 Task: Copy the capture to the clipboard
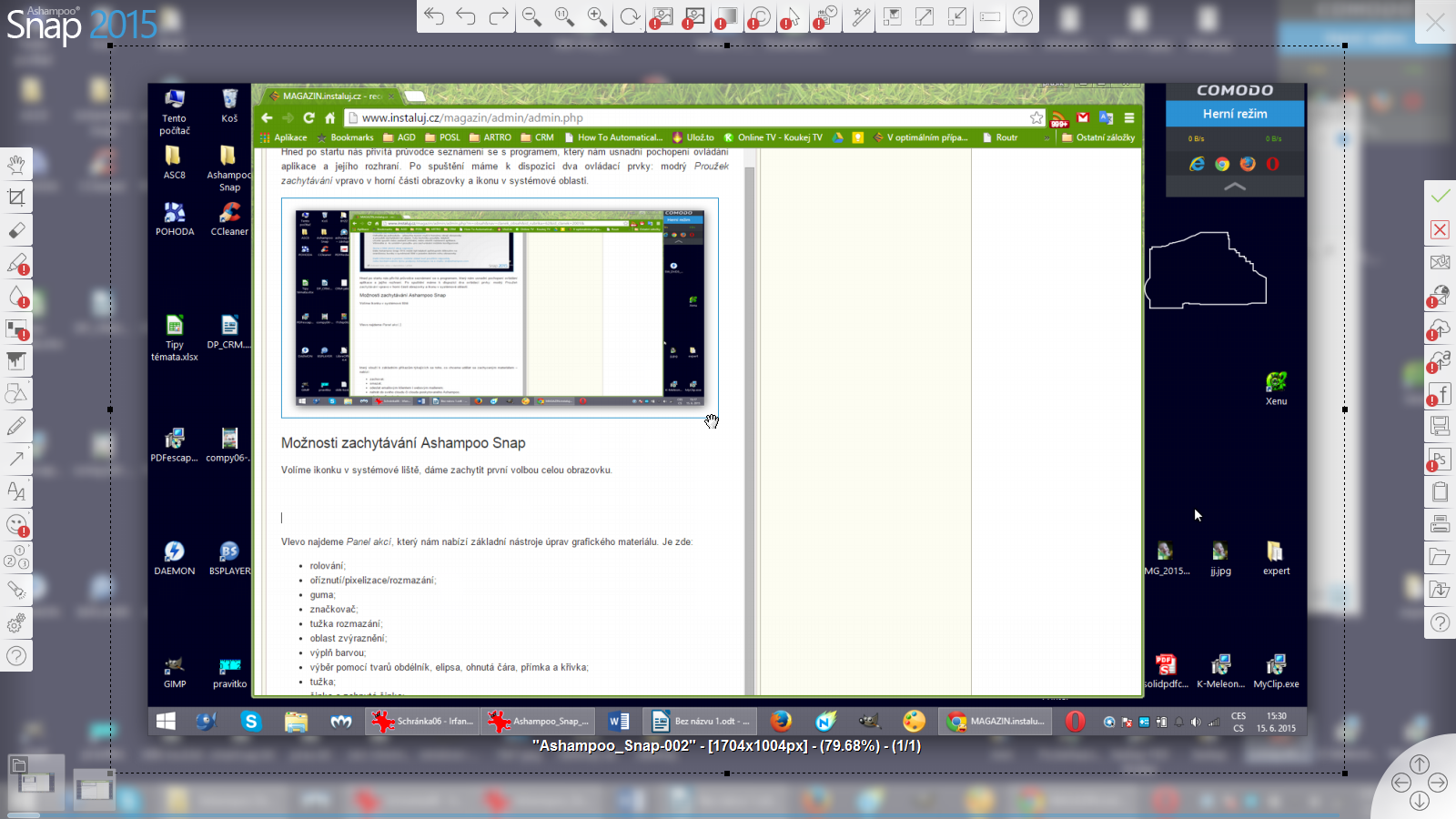click(x=1440, y=491)
